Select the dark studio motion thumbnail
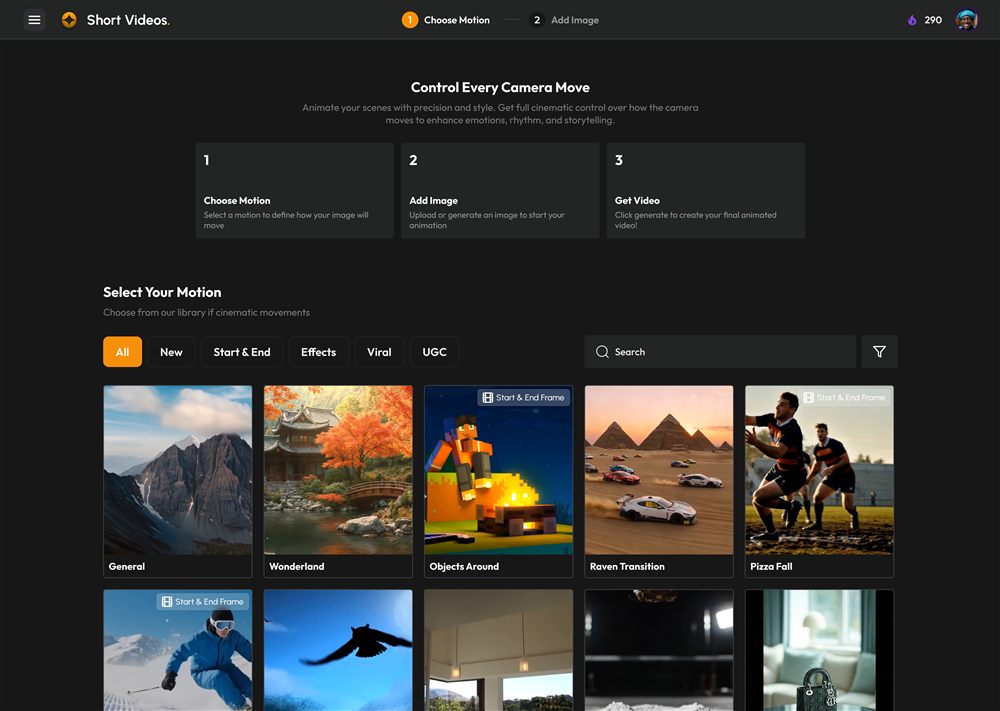This screenshot has width=1000, height=711. tap(659, 650)
